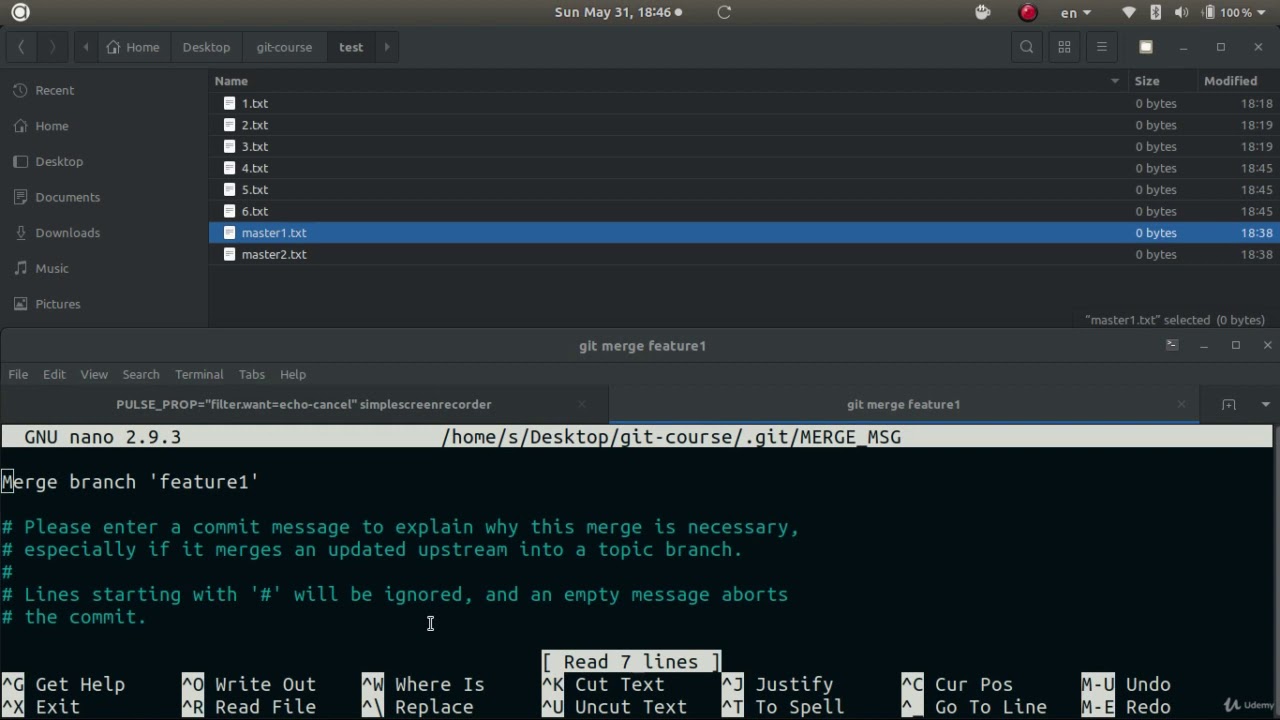Select file 3.txt
Screen dimensions: 1280x720
click(x=744, y=146)
